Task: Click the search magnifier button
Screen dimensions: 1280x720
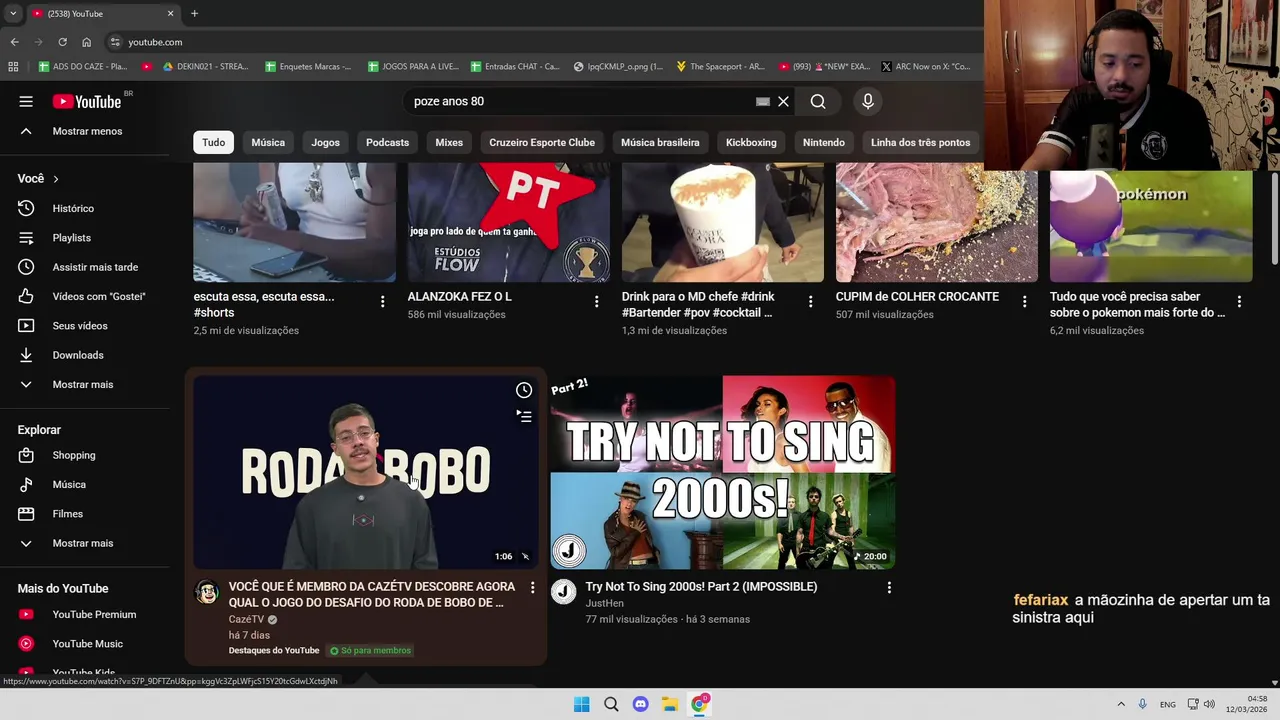Action: [x=818, y=101]
